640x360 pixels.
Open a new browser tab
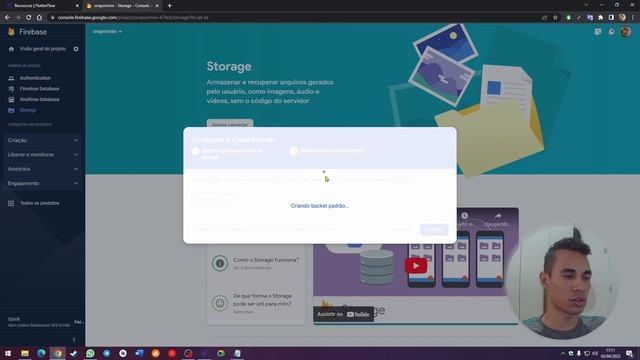click(169, 6)
